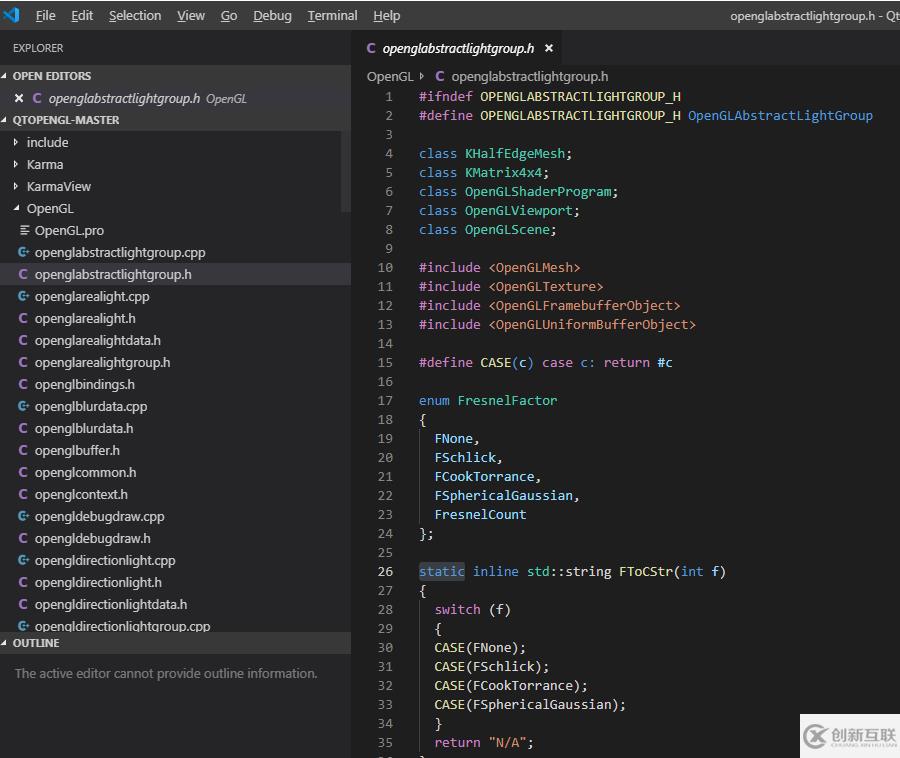The image size is (900, 758).
Task: Open the Debug menu
Action: click(272, 15)
